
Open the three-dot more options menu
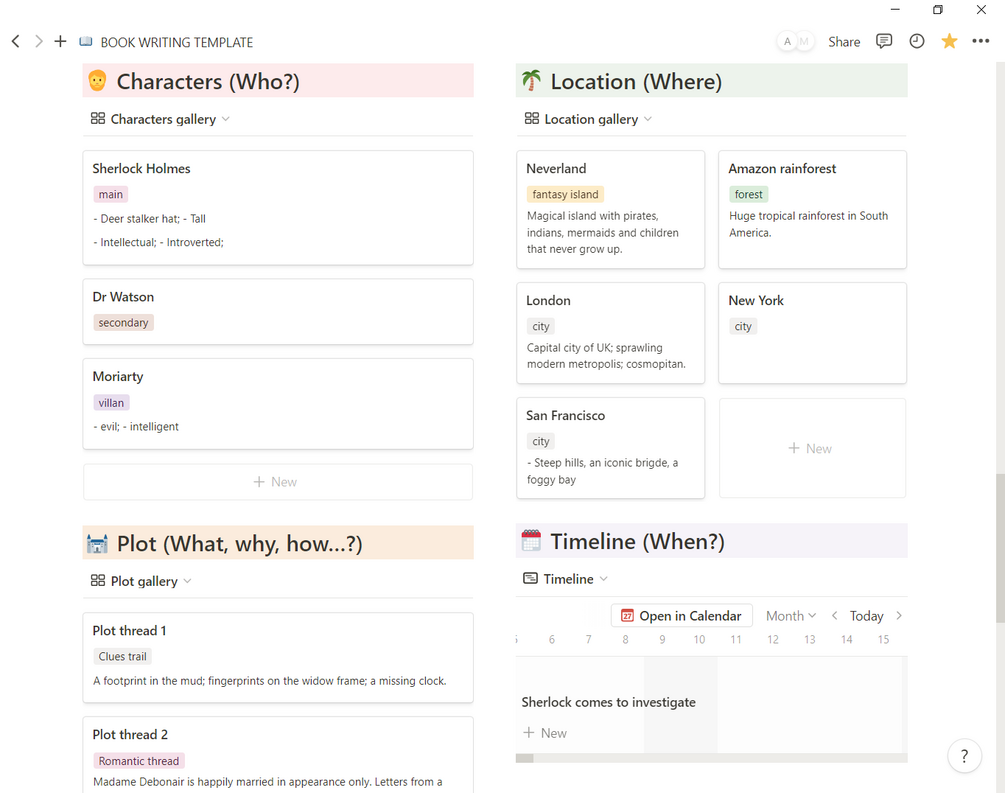[980, 41]
